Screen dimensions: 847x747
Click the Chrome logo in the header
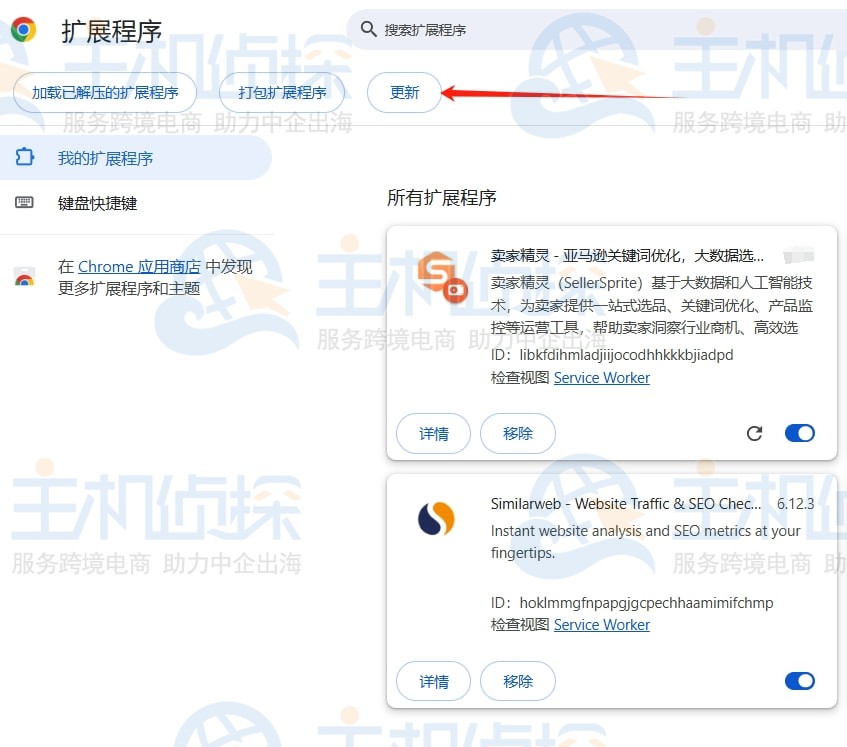pyautogui.click(x=24, y=30)
